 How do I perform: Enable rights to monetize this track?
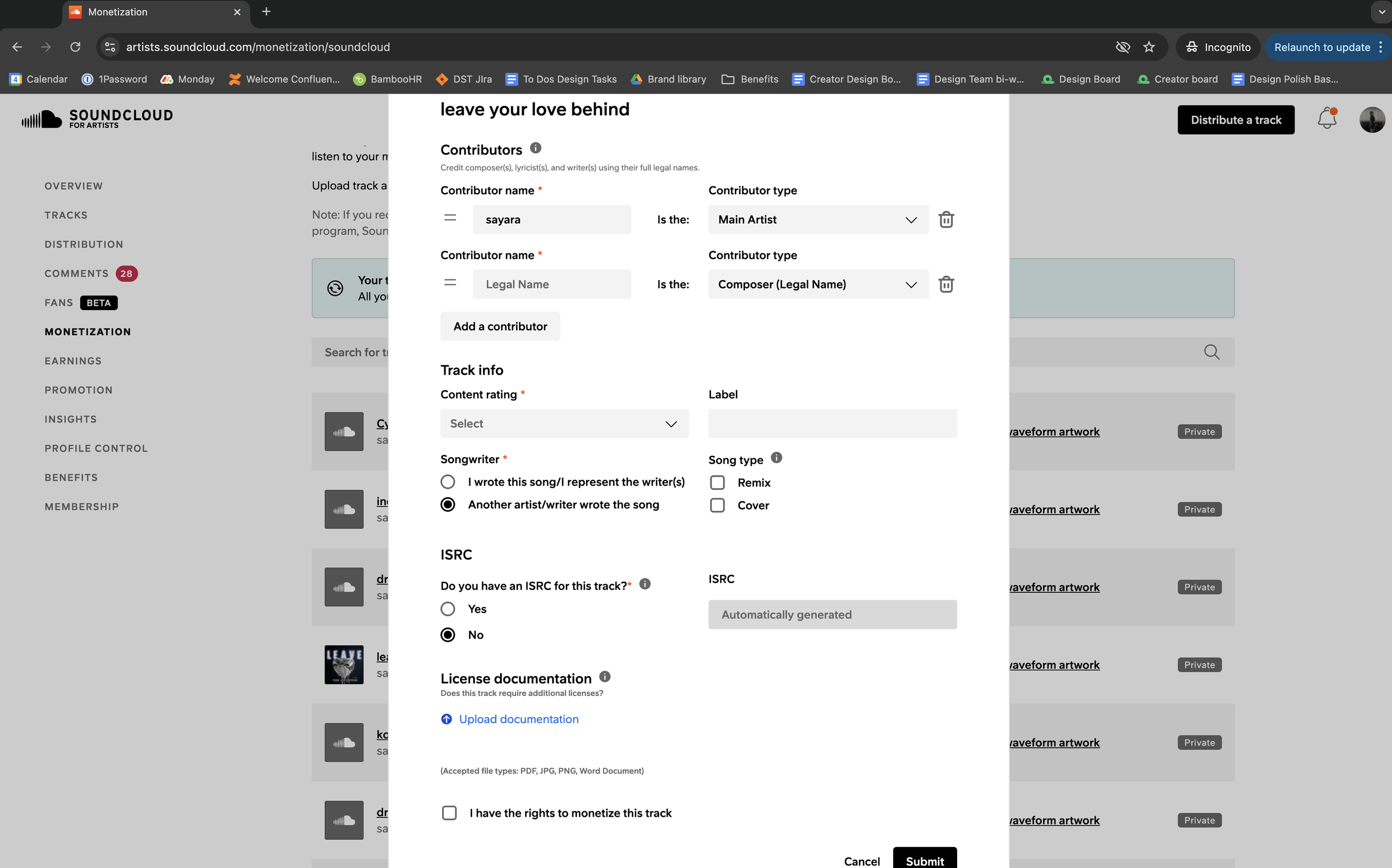pyautogui.click(x=449, y=813)
